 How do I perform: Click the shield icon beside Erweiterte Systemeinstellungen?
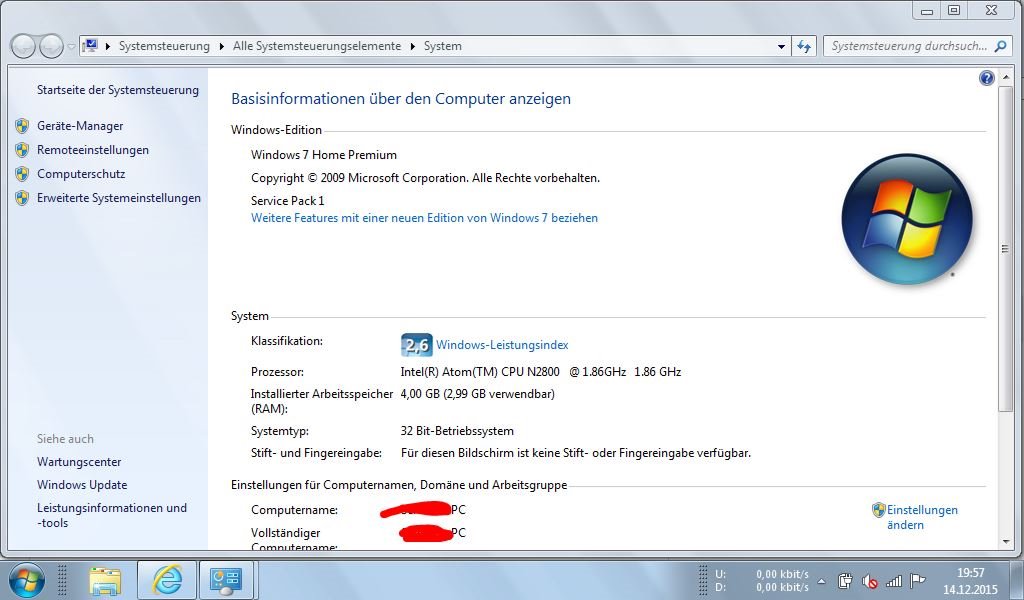pos(22,198)
